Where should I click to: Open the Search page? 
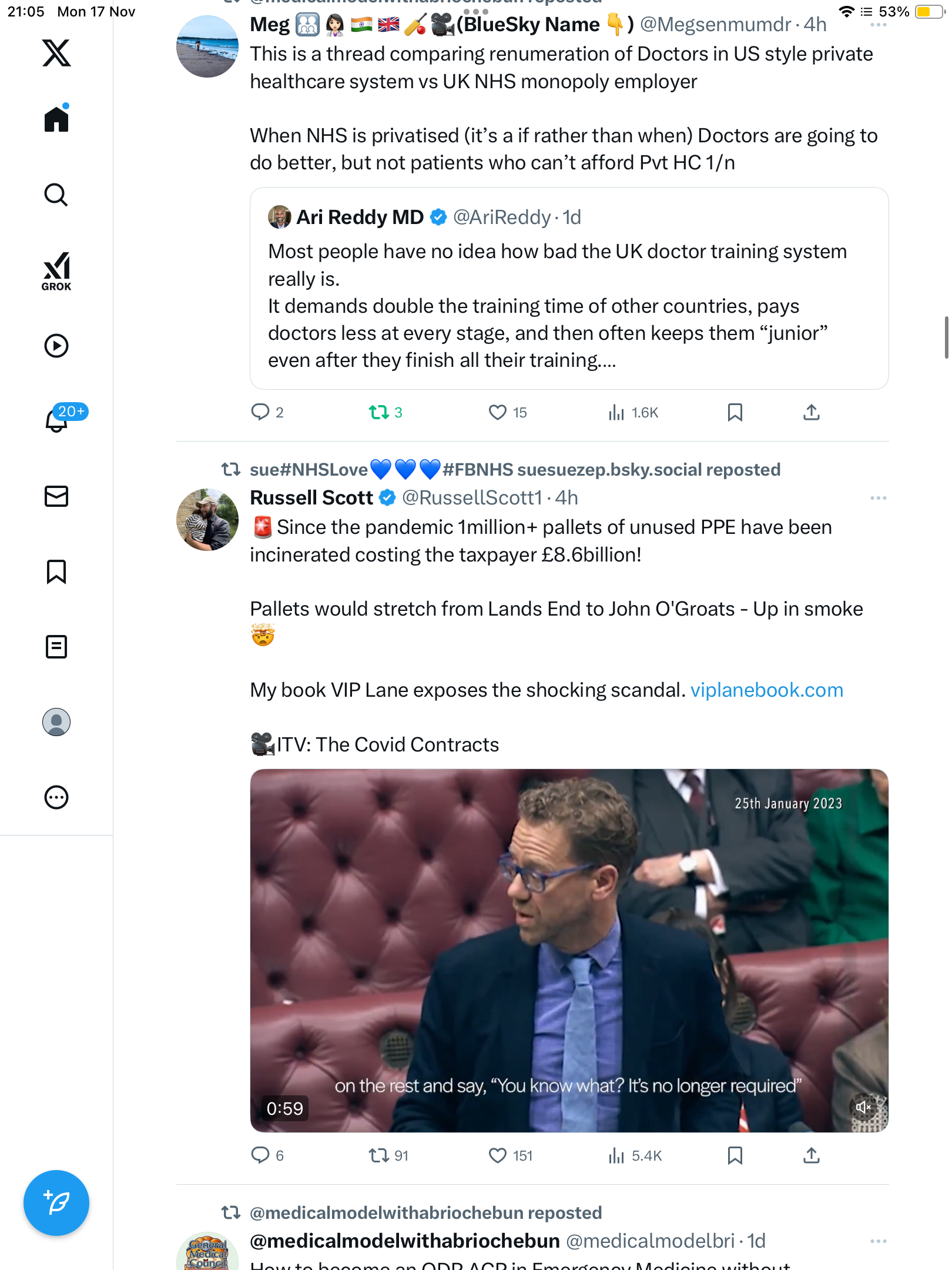[x=56, y=195]
